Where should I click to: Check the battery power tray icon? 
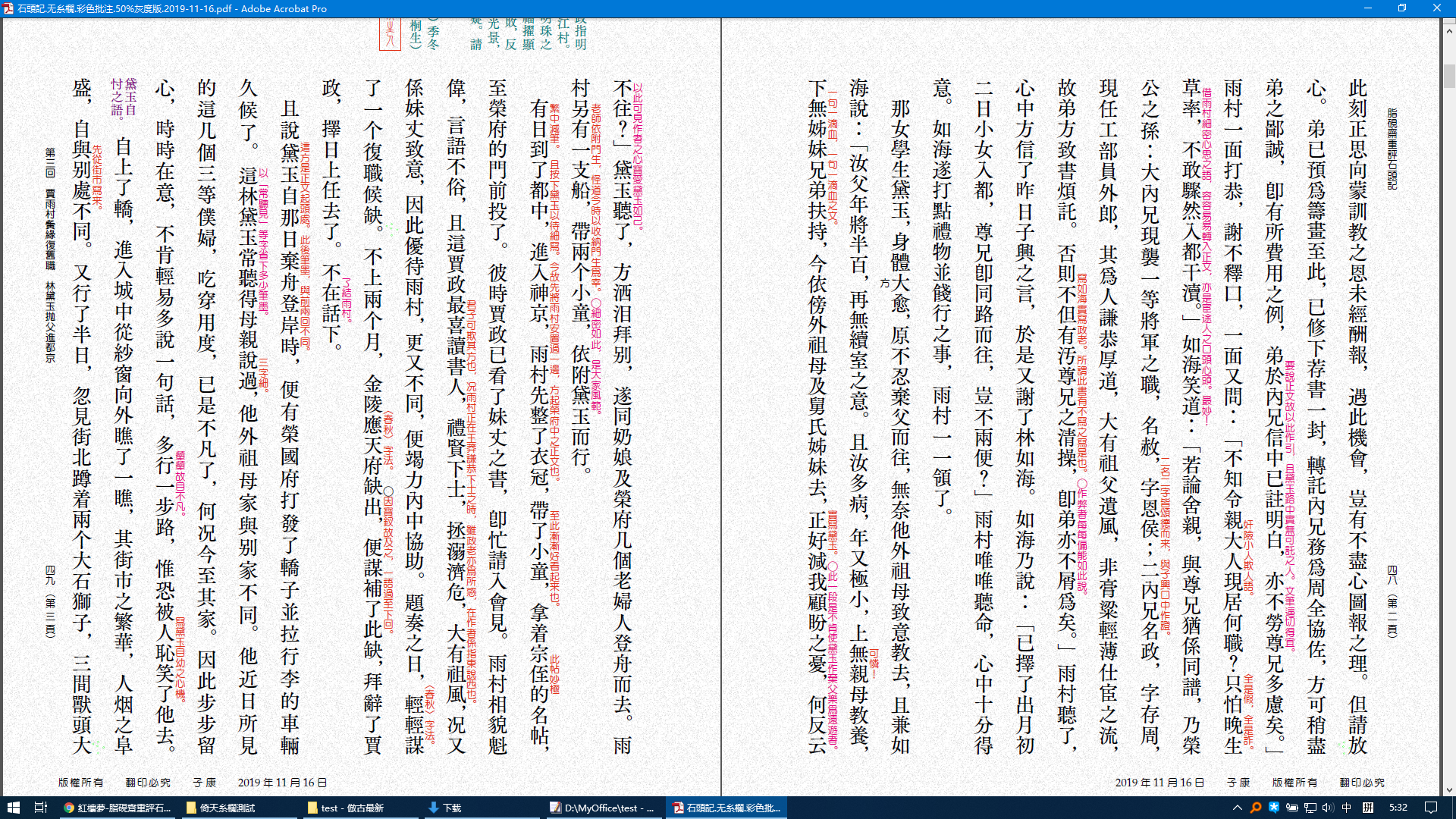[1292, 808]
